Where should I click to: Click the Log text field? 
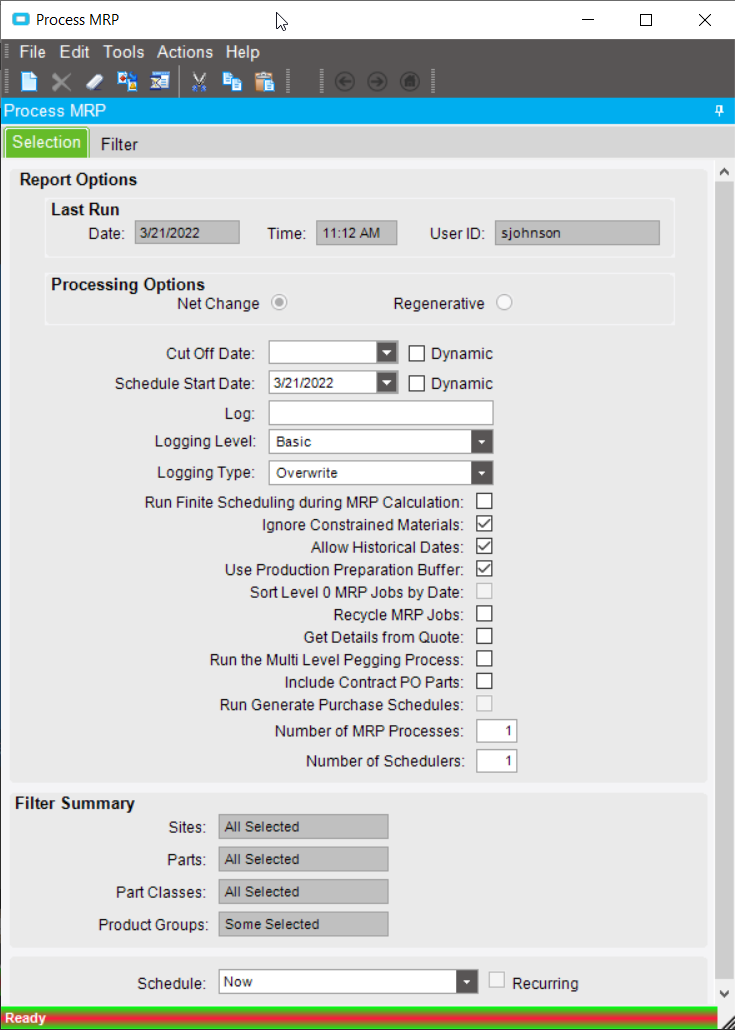[x=381, y=413]
